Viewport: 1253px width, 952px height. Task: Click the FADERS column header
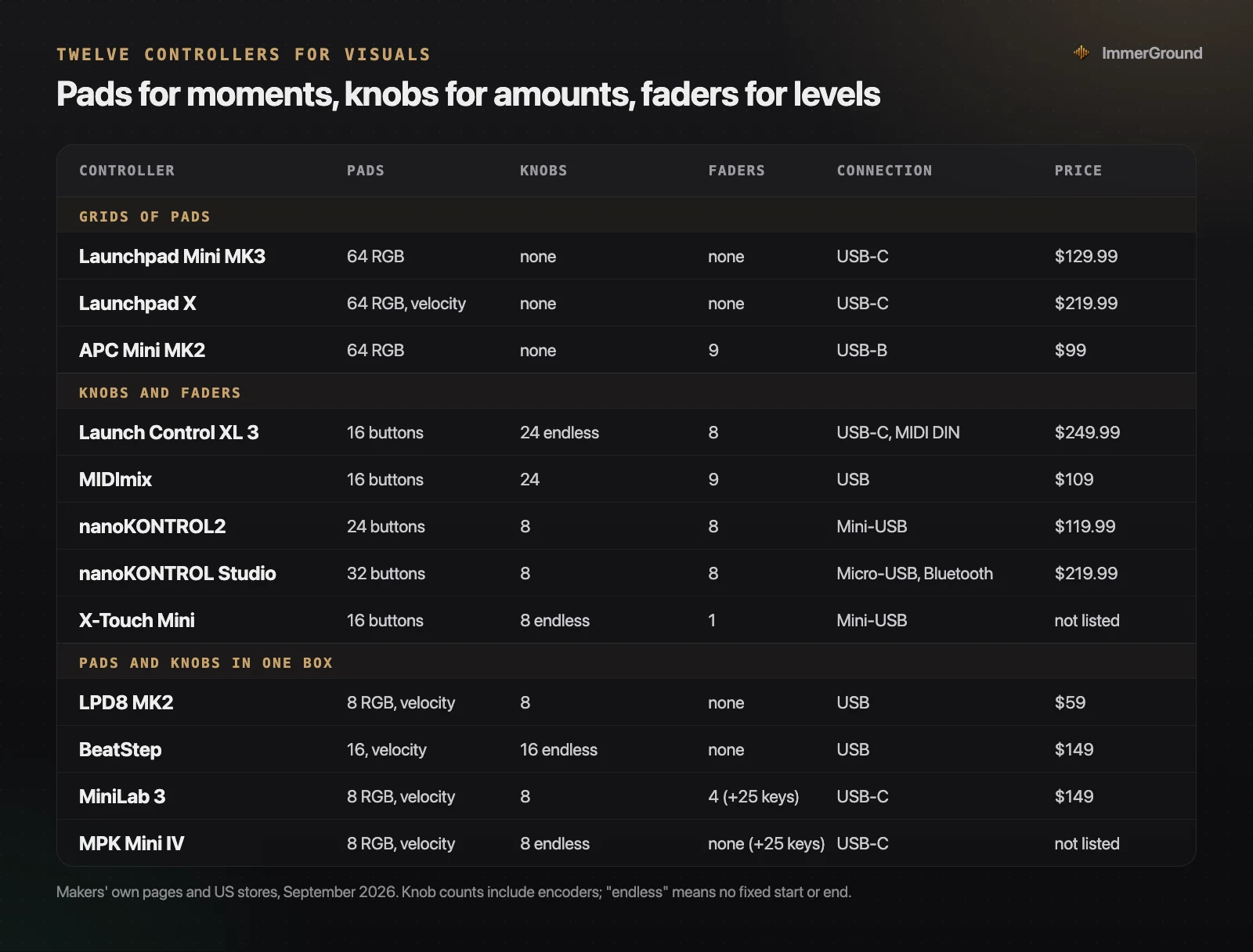tap(736, 171)
